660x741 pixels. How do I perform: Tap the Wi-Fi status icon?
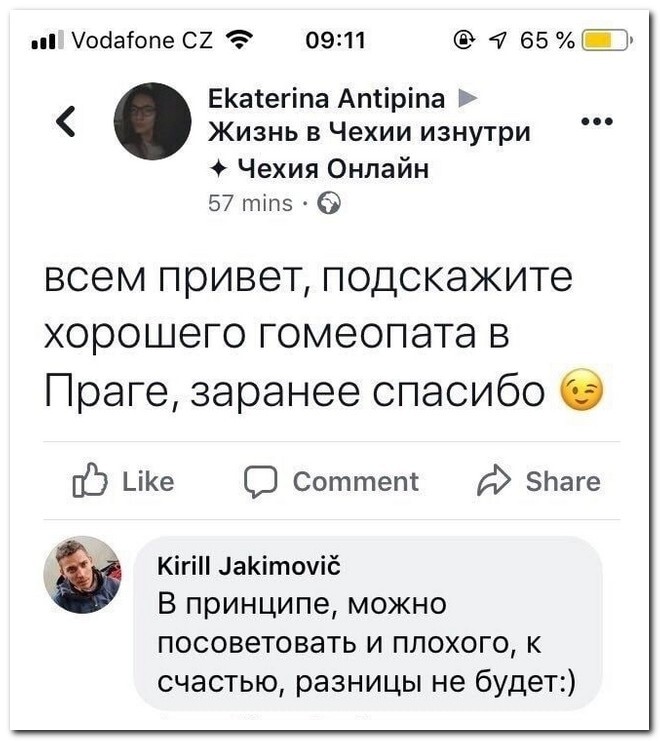[x=239, y=40]
